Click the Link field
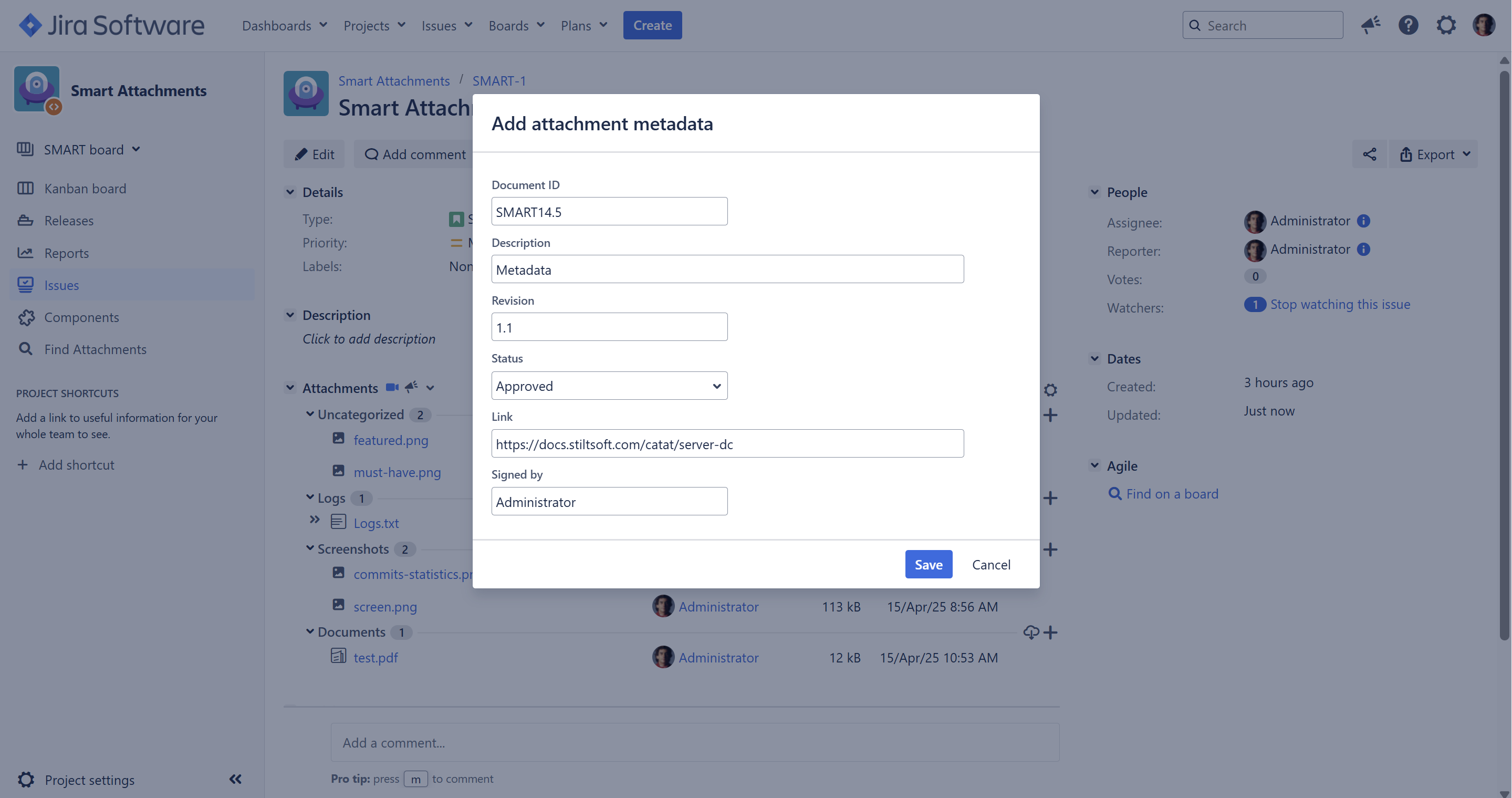Image resolution: width=1512 pixels, height=798 pixels. pos(727,443)
